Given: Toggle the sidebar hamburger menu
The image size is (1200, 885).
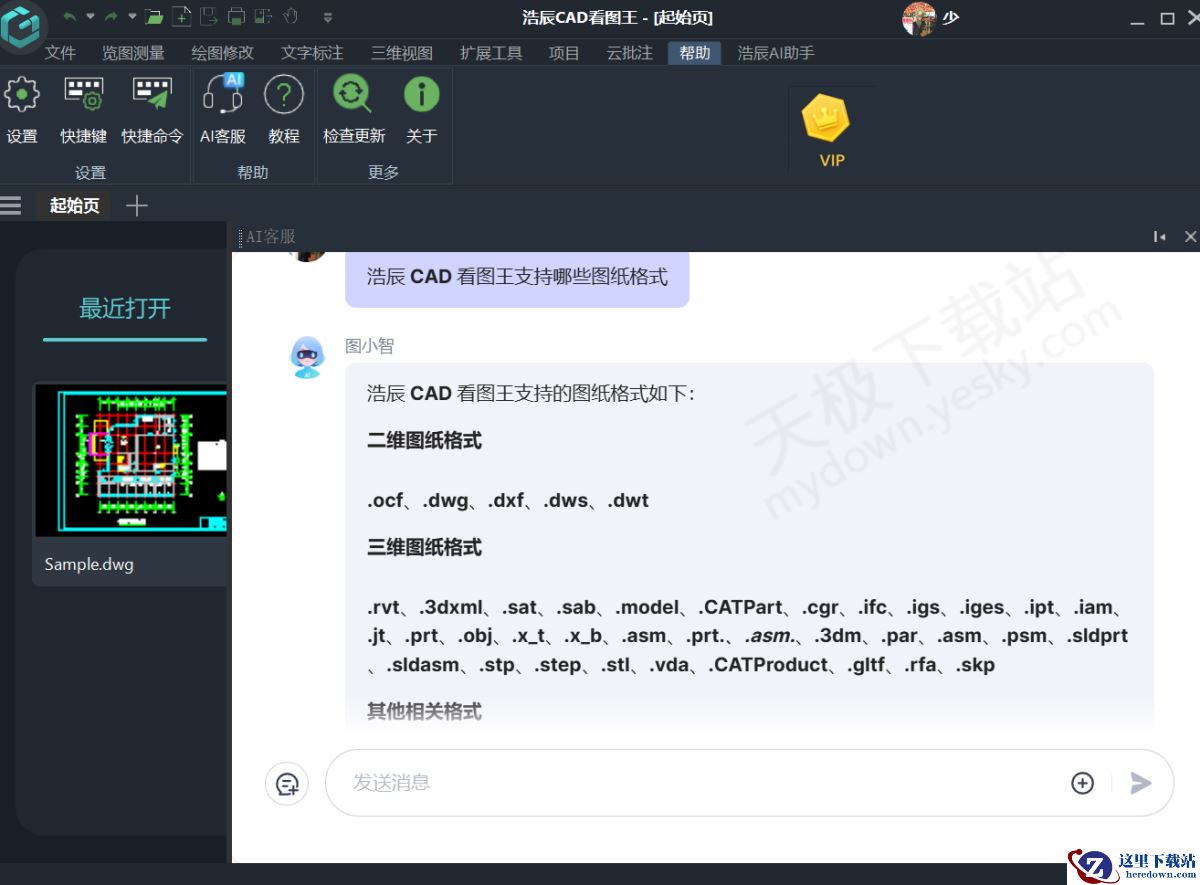Looking at the screenshot, I should click(x=11, y=205).
